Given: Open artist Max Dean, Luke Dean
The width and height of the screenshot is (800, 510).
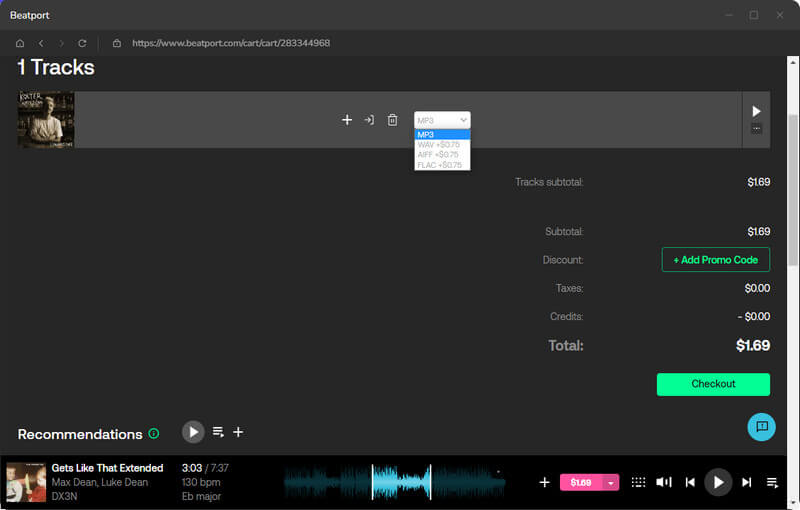Looking at the screenshot, I should (x=99, y=482).
